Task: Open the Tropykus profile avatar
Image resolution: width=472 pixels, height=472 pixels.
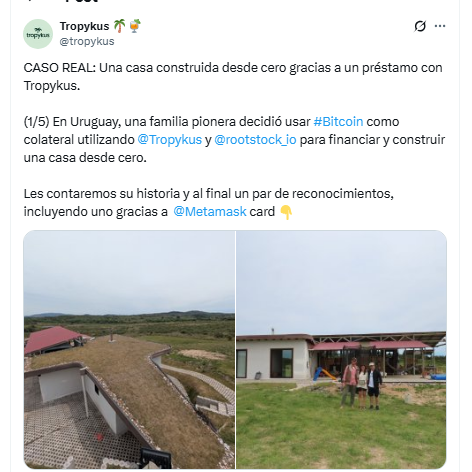Action: pos(38,34)
